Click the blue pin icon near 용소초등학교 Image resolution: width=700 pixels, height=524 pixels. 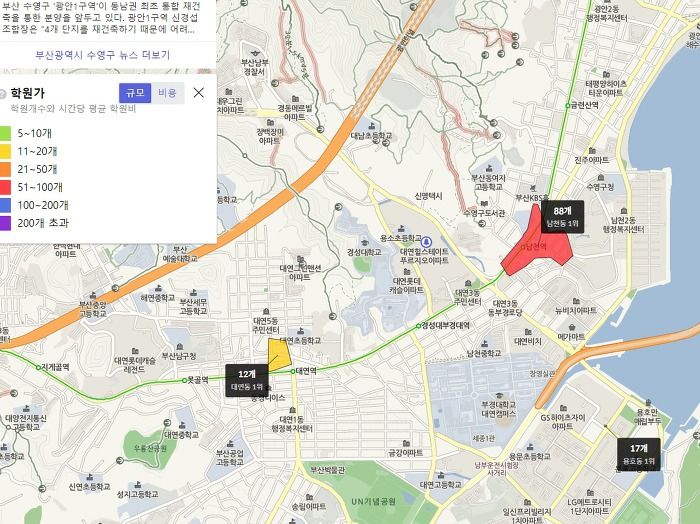coord(427,242)
